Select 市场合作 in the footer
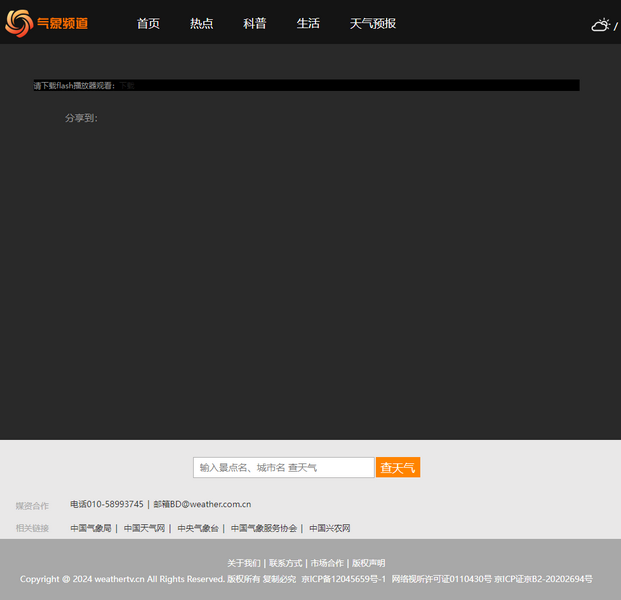The image size is (621, 600). coord(327,563)
